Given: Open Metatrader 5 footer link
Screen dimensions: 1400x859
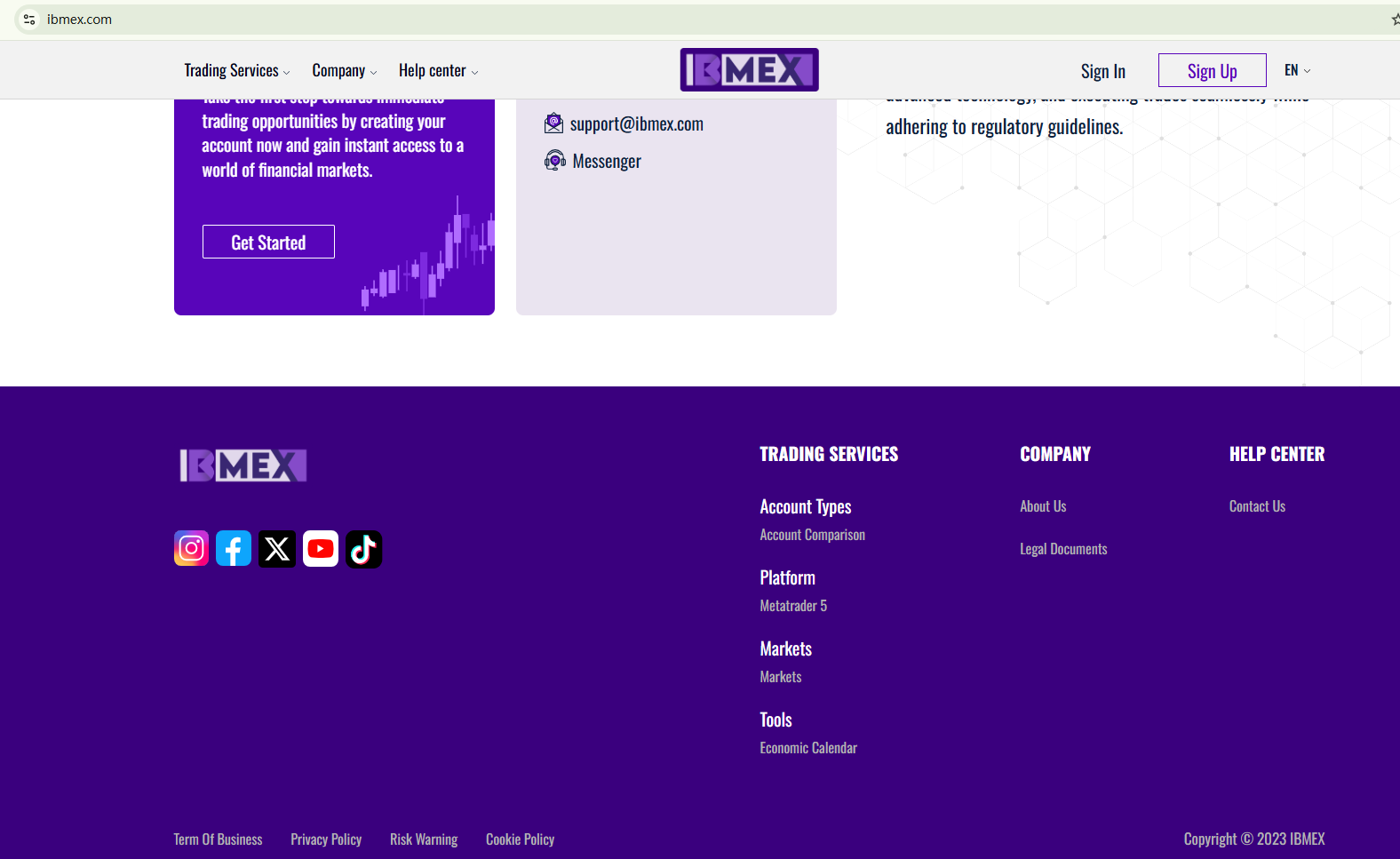Looking at the screenshot, I should 793,606.
